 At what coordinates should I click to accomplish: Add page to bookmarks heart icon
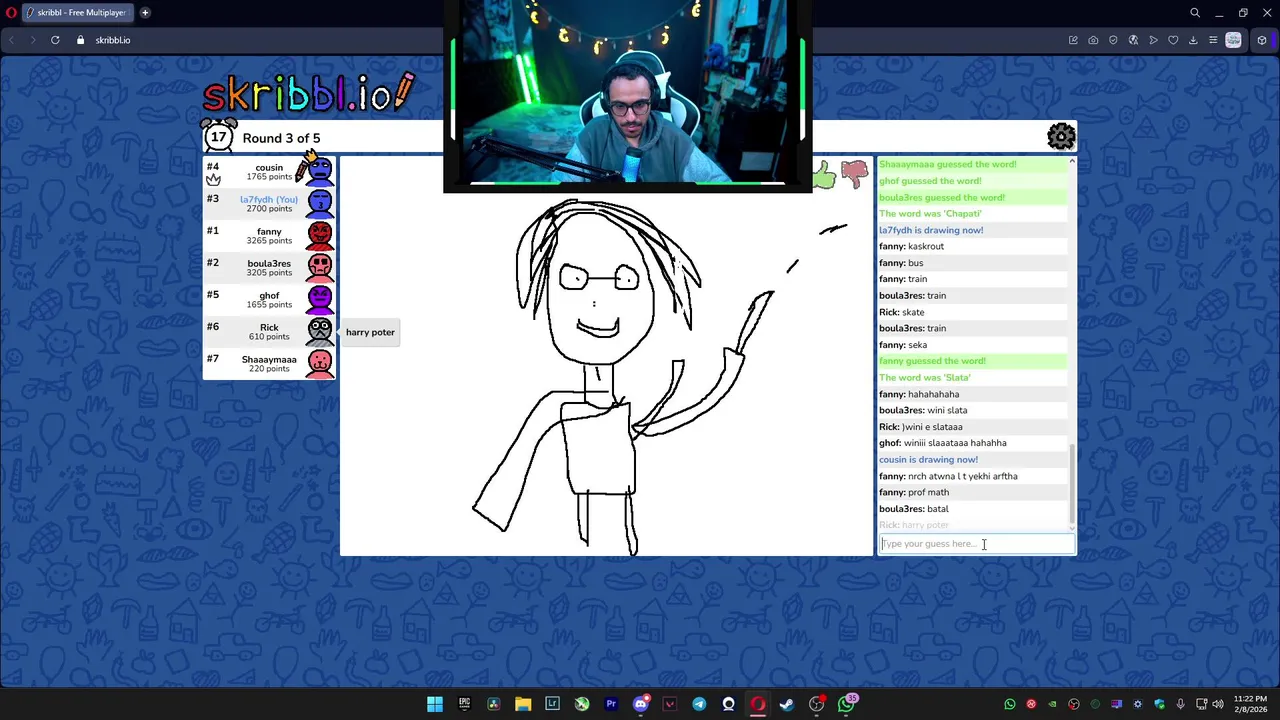click(1173, 40)
